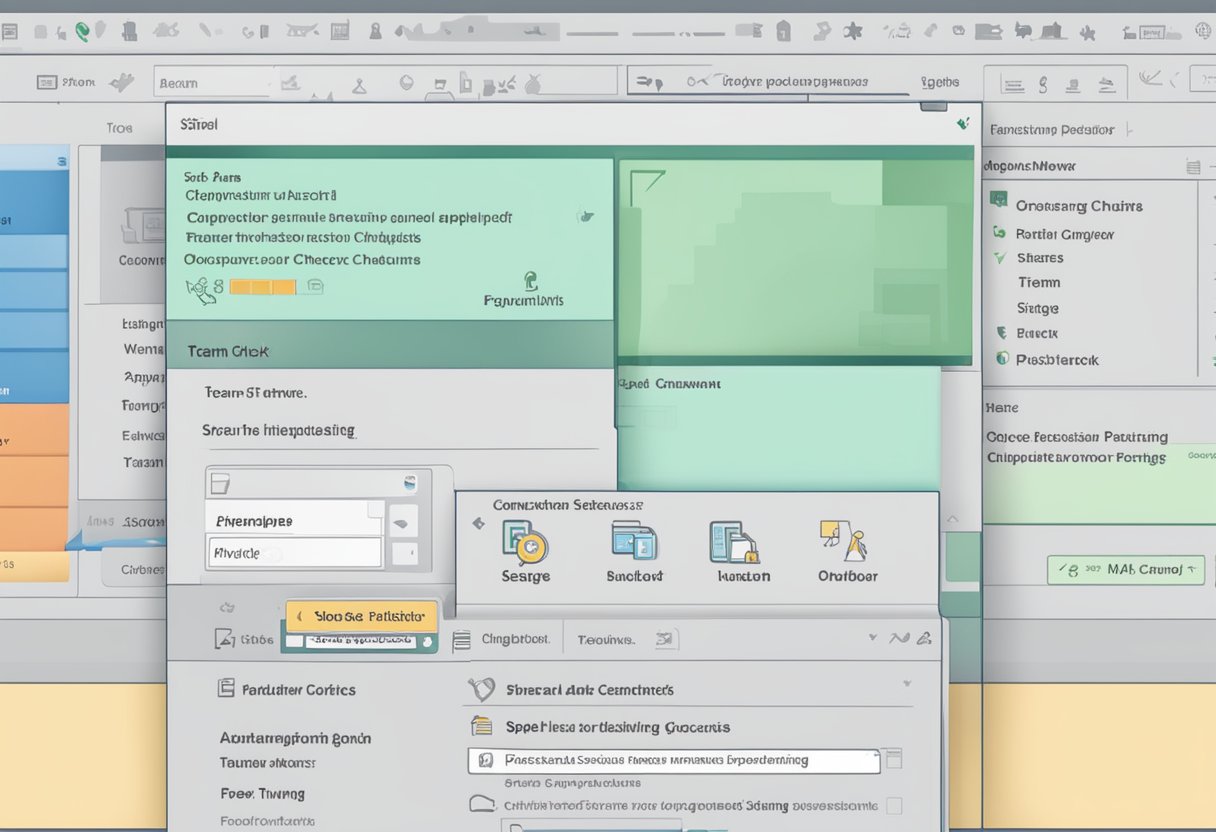Open dropdown arrow right of Teouinks tab
Image resolution: width=1216 pixels, height=832 pixels.
872,637
